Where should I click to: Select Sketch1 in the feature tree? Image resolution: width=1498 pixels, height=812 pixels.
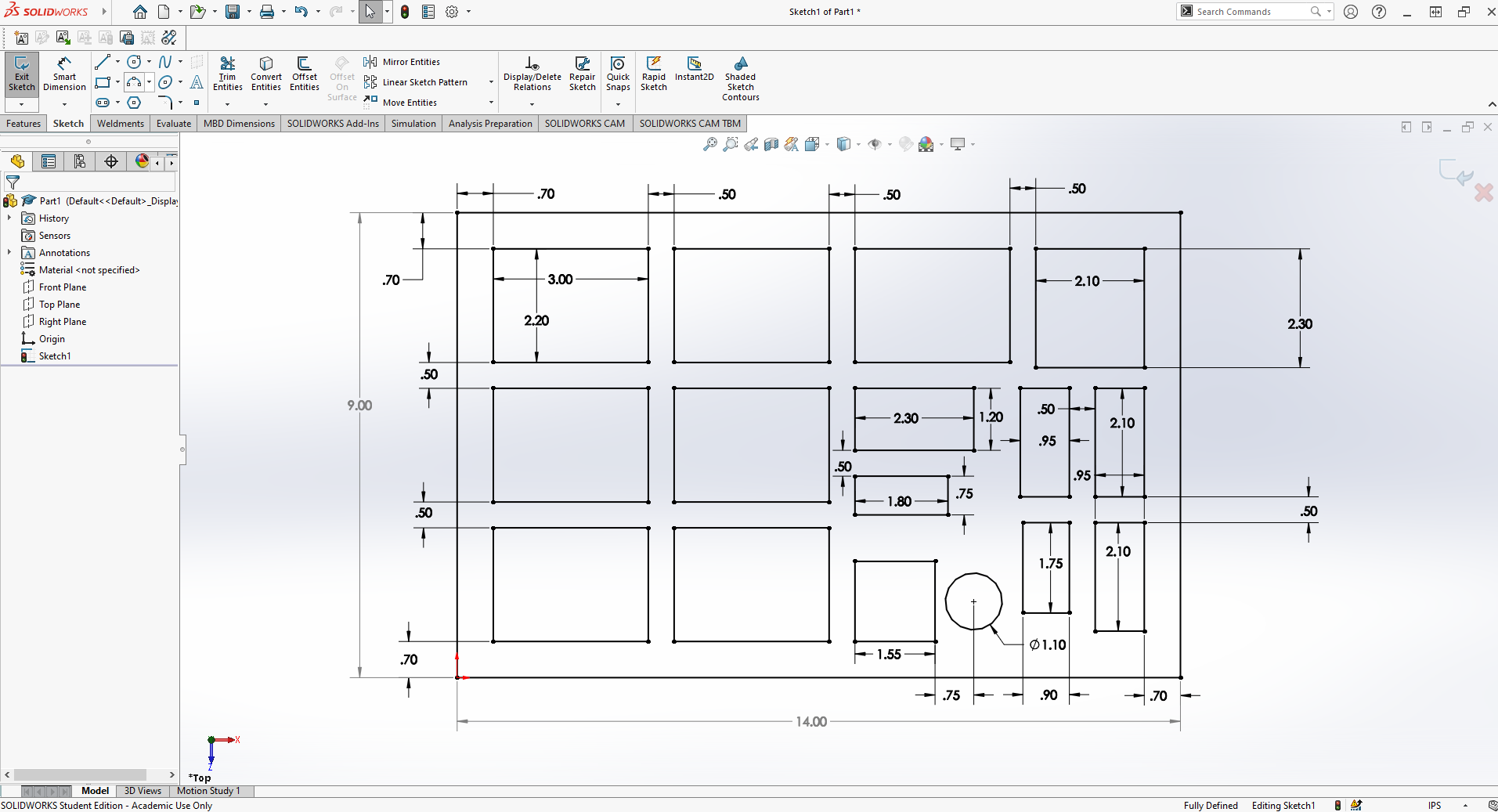pos(55,356)
